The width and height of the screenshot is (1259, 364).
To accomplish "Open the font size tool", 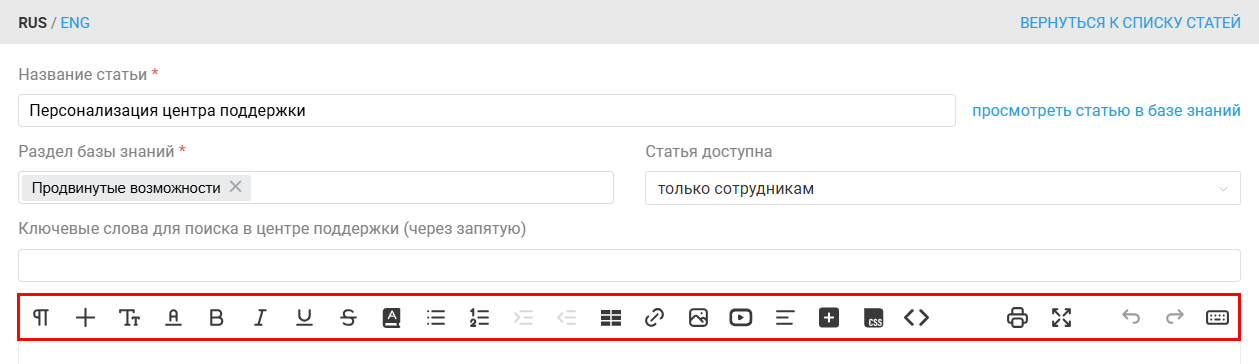I will [x=130, y=318].
